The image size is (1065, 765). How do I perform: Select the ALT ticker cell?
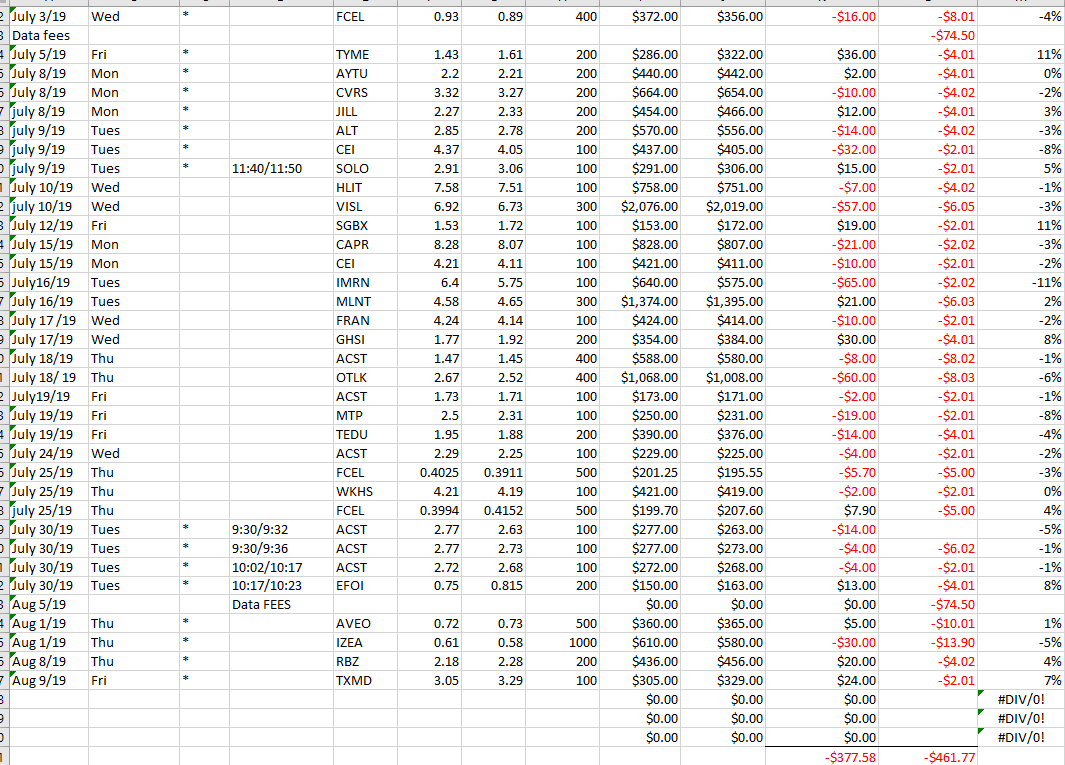[x=365, y=130]
